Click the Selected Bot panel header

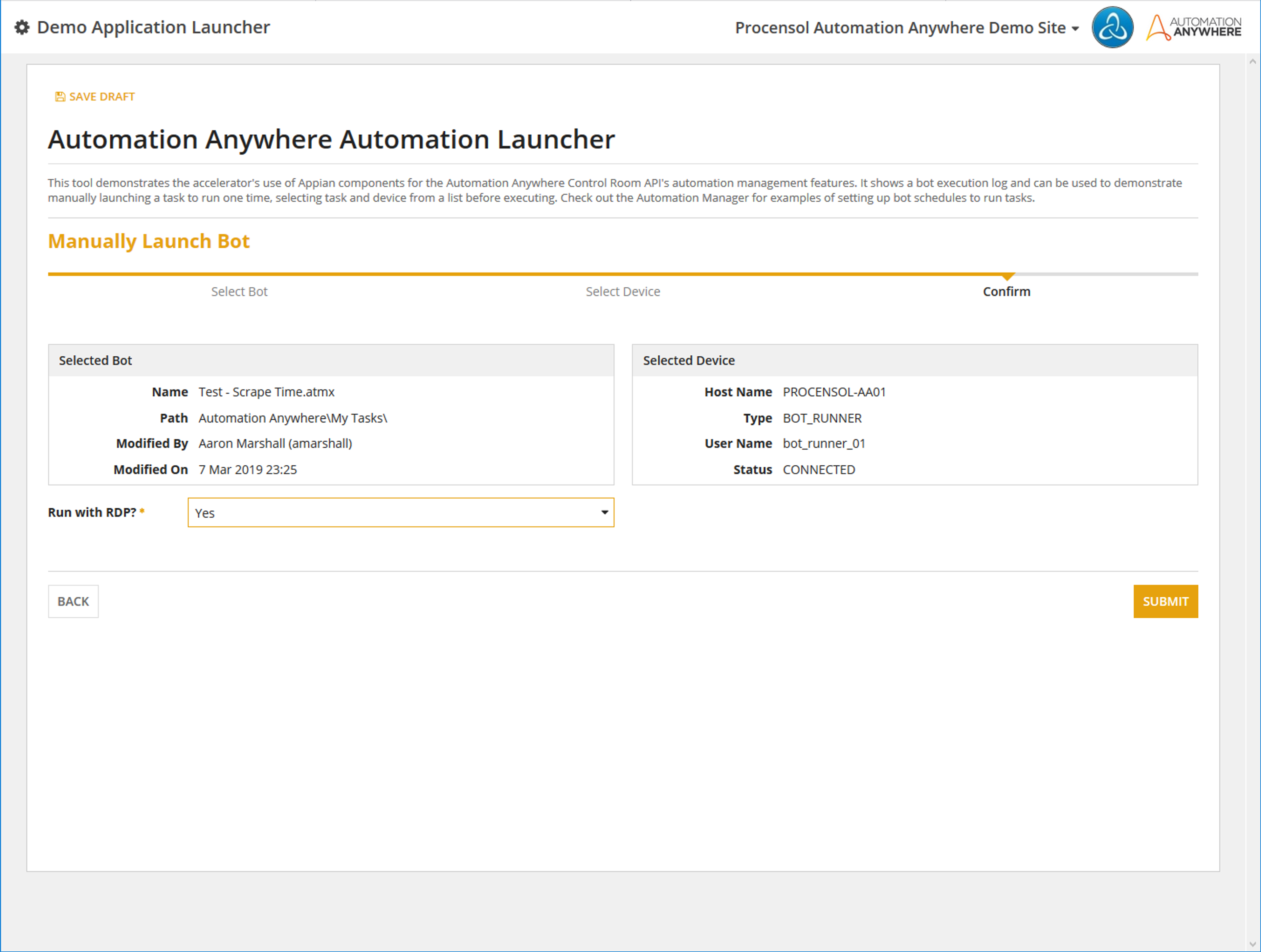click(x=331, y=360)
